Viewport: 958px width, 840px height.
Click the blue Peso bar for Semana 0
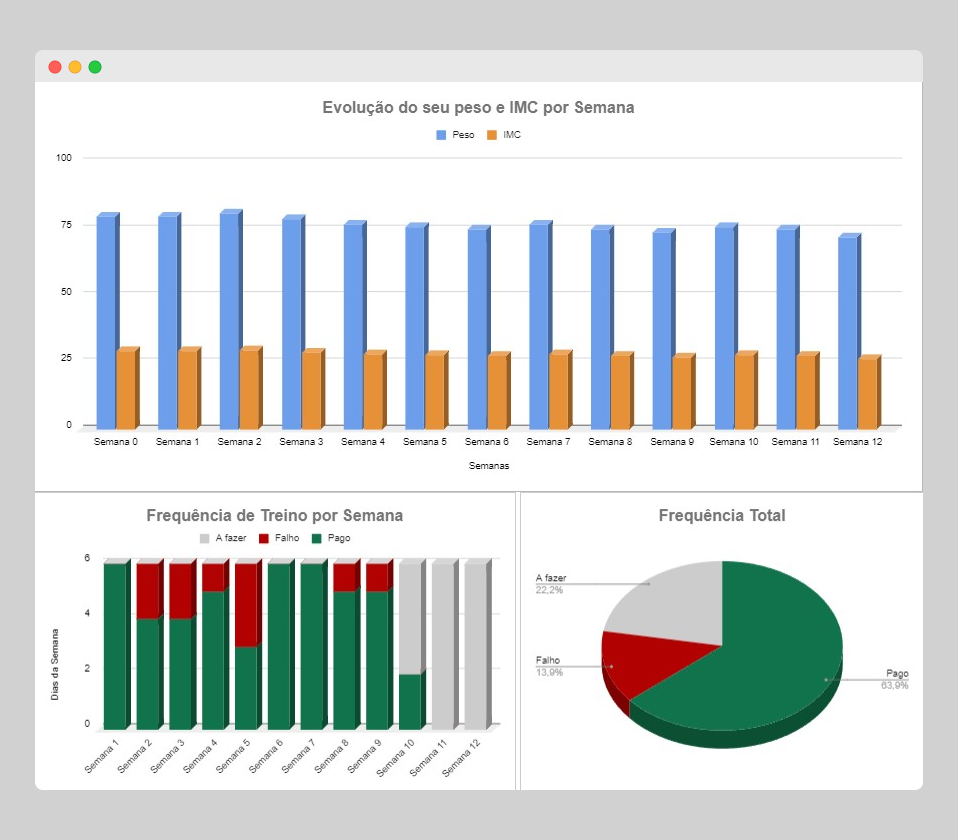[x=106, y=322]
